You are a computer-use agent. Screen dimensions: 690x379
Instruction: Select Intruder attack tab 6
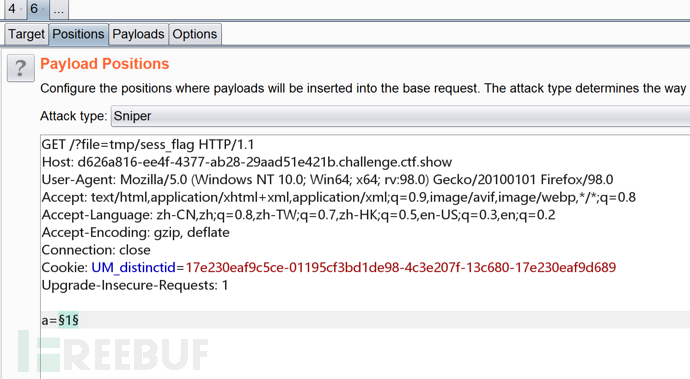tap(37, 9)
